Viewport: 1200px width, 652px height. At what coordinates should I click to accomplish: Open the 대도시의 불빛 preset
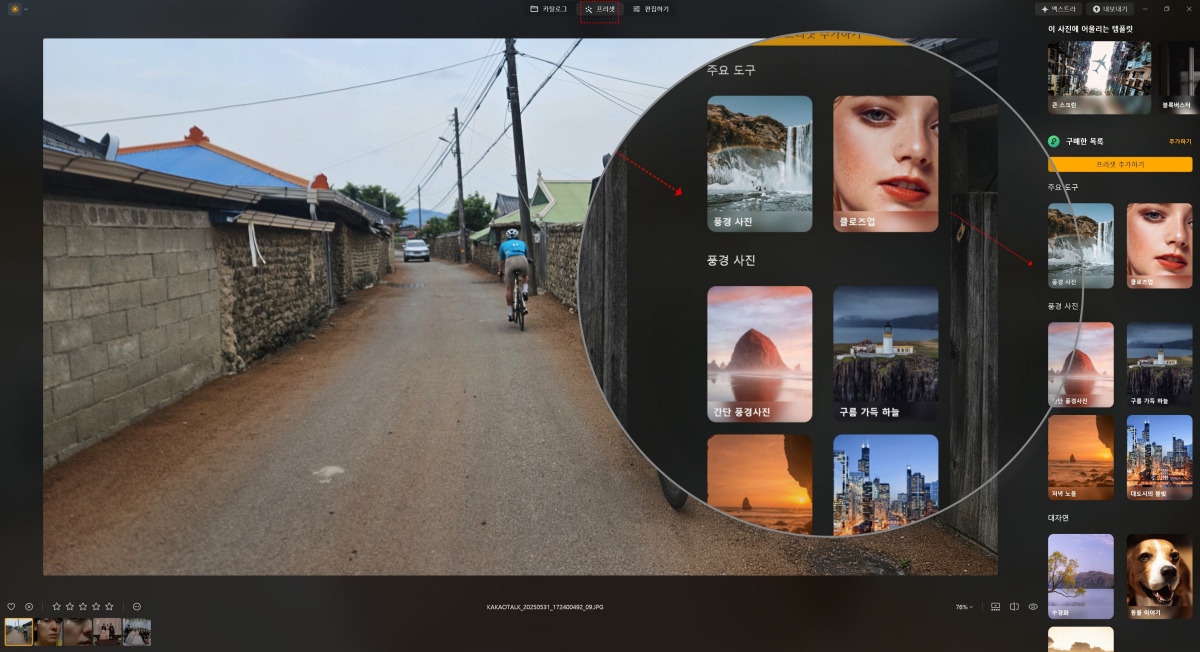click(1160, 457)
